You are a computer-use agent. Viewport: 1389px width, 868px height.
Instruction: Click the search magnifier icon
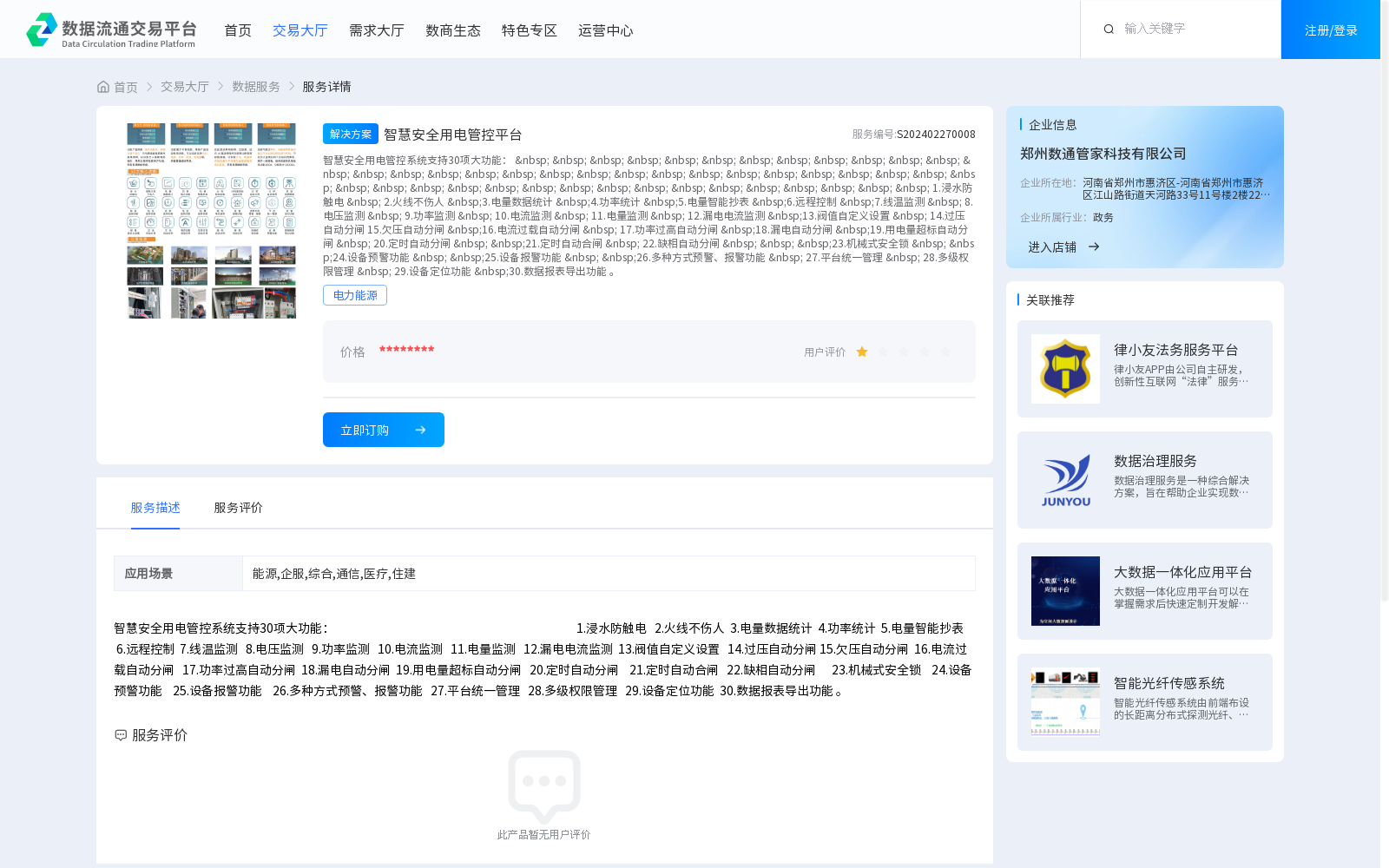1109,30
